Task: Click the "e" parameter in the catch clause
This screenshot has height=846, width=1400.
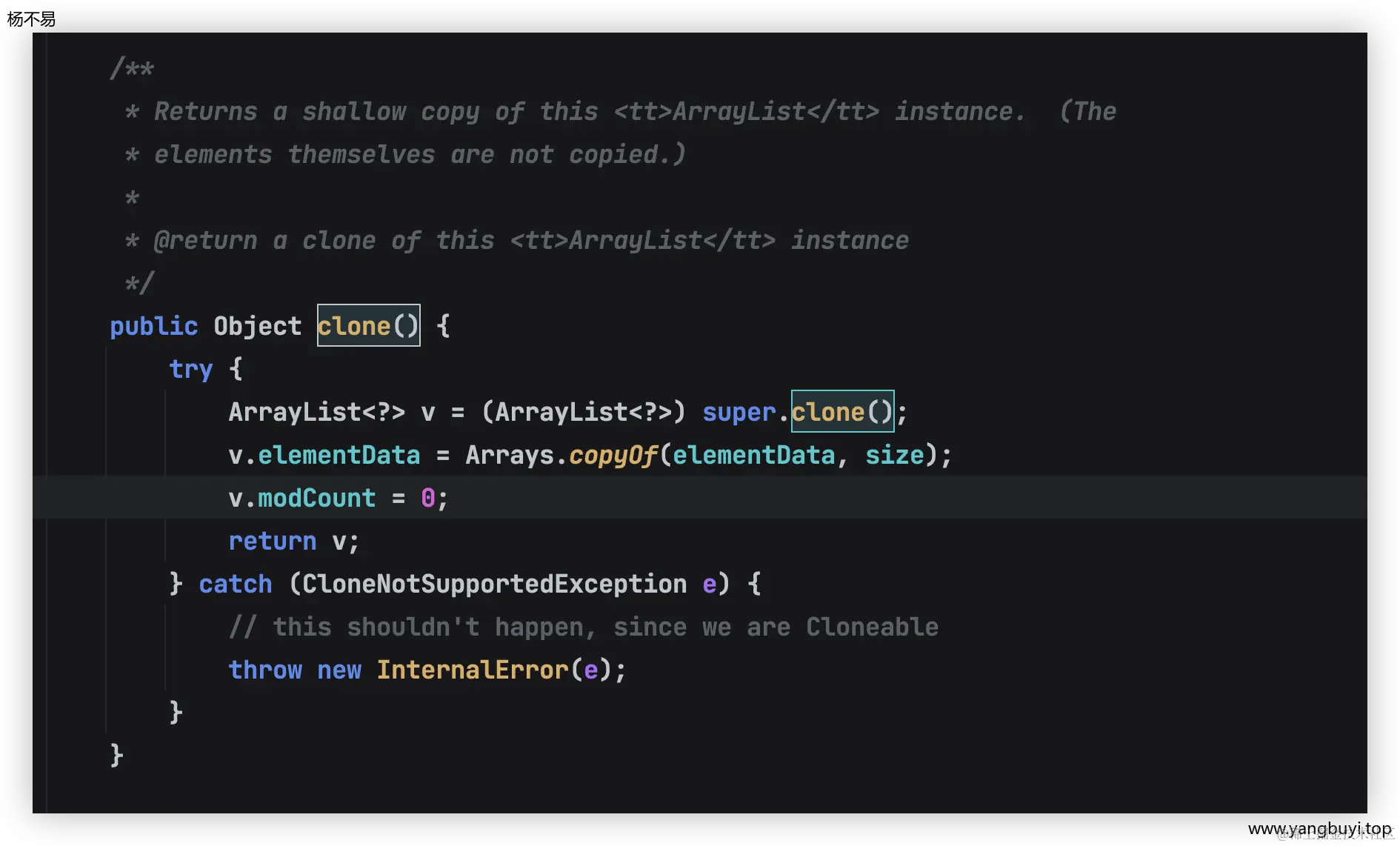Action: pyautogui.click(x=710, y=584)
